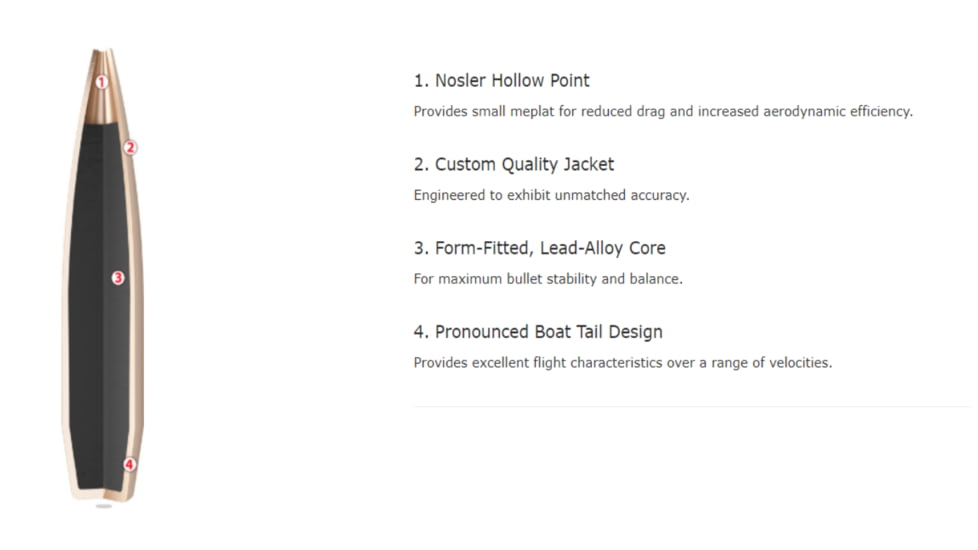Select the "excellent flight characteristics" description line
This screenshot has height=550, width=978.
[x=622, y=363]
